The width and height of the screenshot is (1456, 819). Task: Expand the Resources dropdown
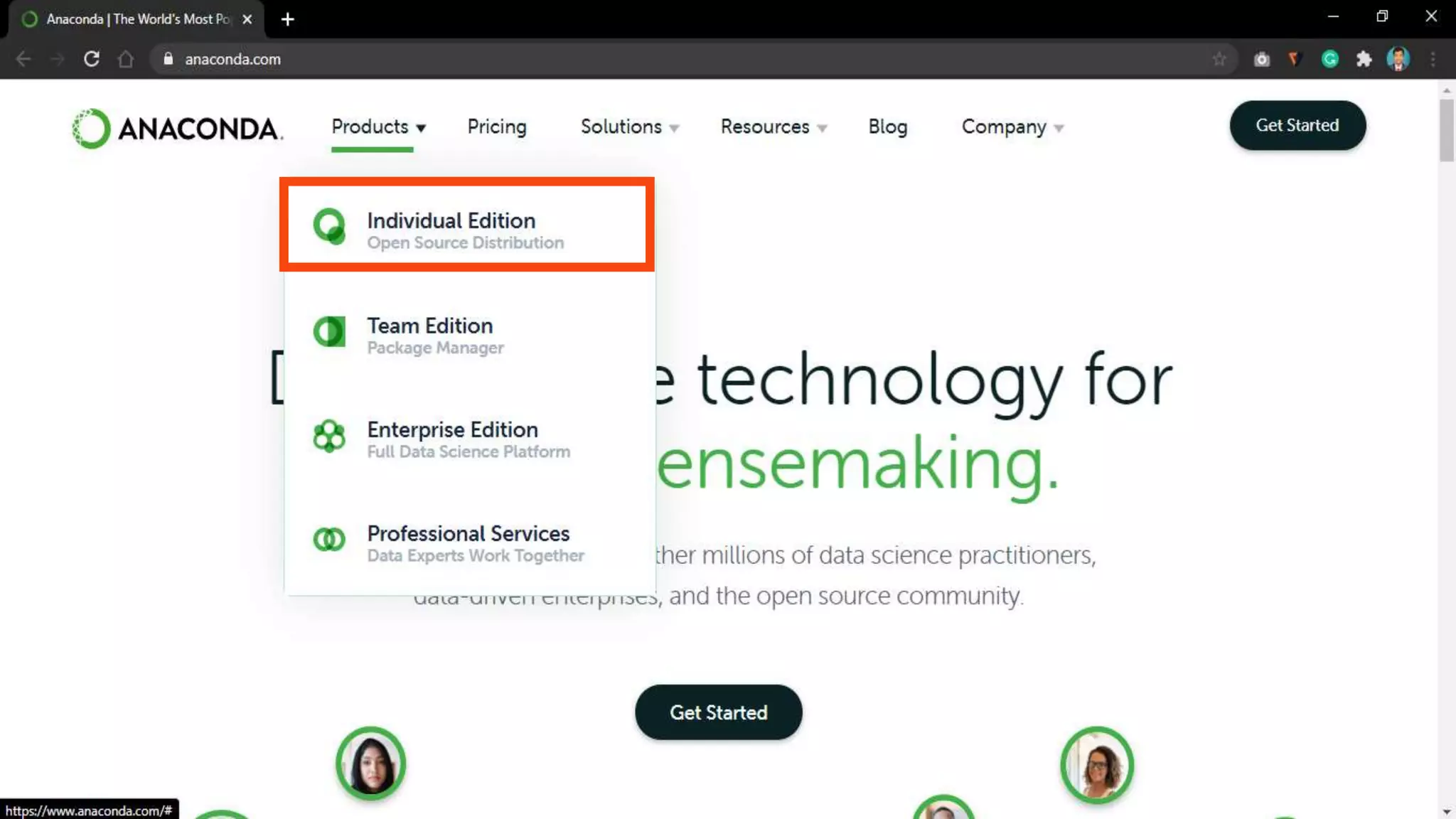click(x=773, y=127)
